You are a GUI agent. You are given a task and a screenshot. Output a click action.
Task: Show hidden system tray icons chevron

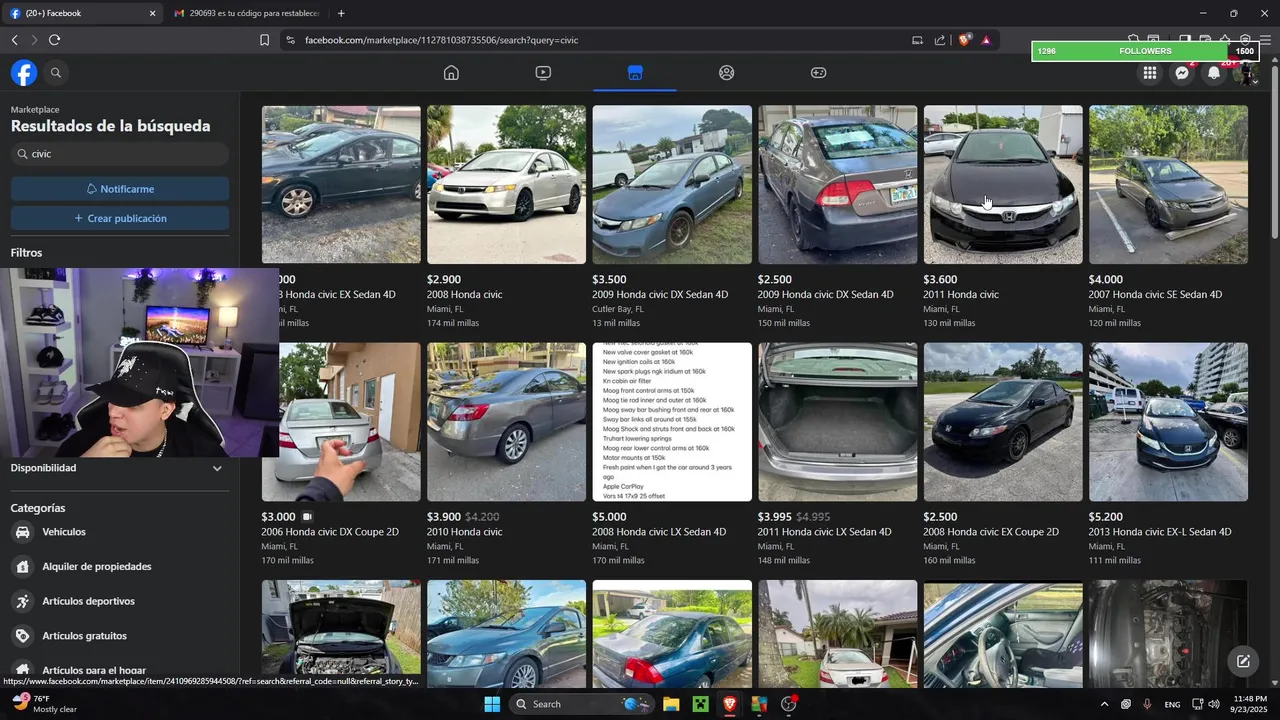[1104, 704]
